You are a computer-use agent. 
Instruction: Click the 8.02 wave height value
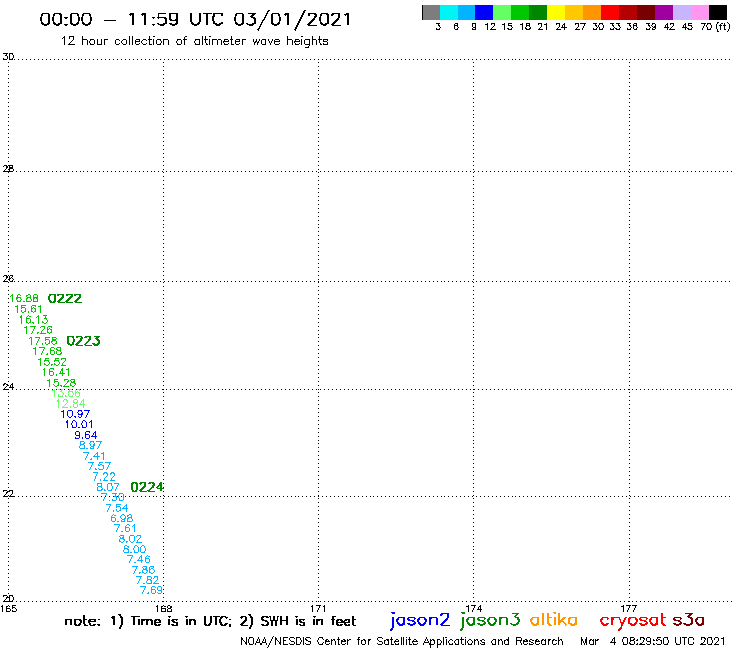point(130,539)
